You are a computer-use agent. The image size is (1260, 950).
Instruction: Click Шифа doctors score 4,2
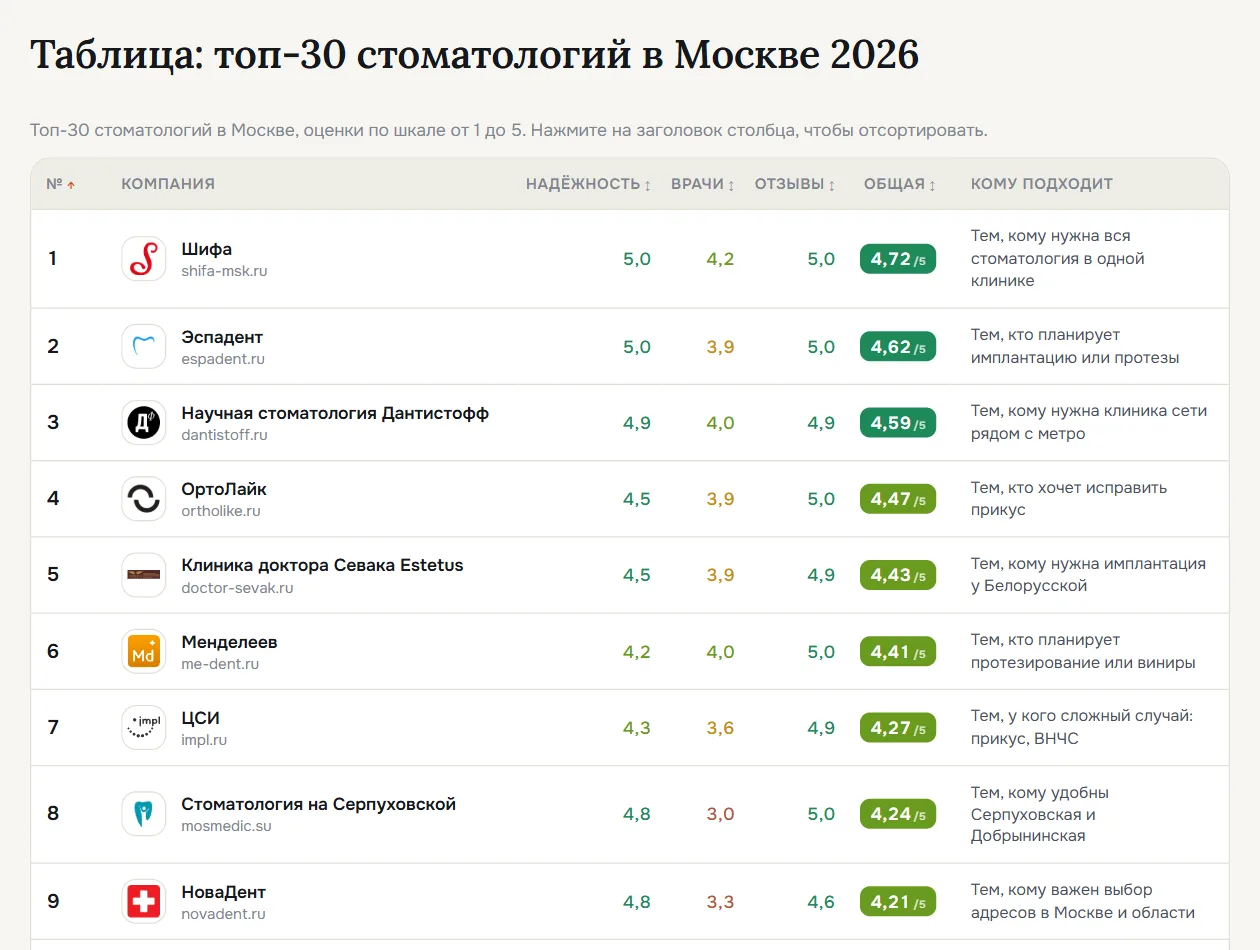pyautogui.click(x=720, y=259)
